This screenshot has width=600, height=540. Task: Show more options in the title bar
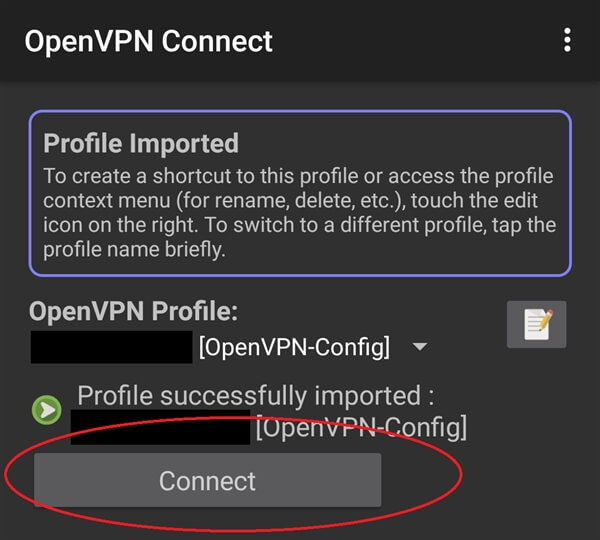click(x=567, y=41)
